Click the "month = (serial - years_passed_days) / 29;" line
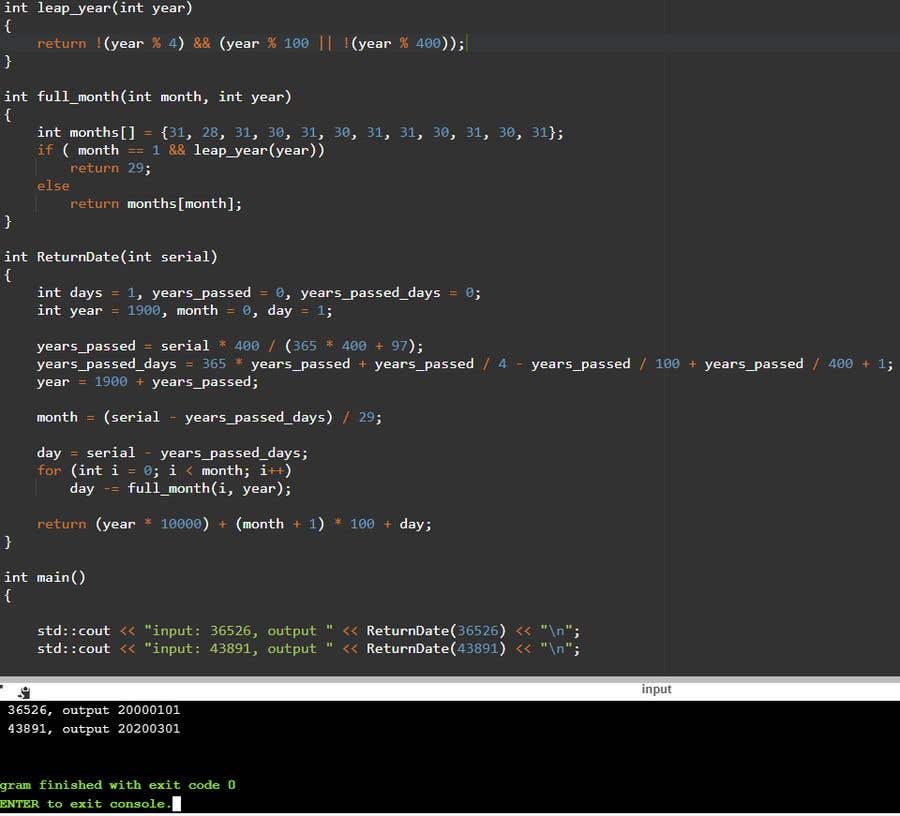 [x=210, y=417]
